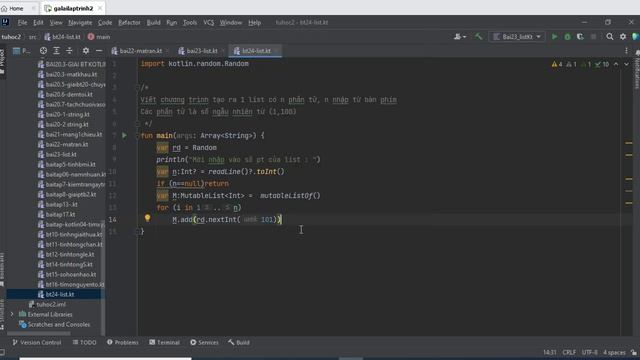
Task: Click the 4 spaces indent status entry
Action: point(614,352)
